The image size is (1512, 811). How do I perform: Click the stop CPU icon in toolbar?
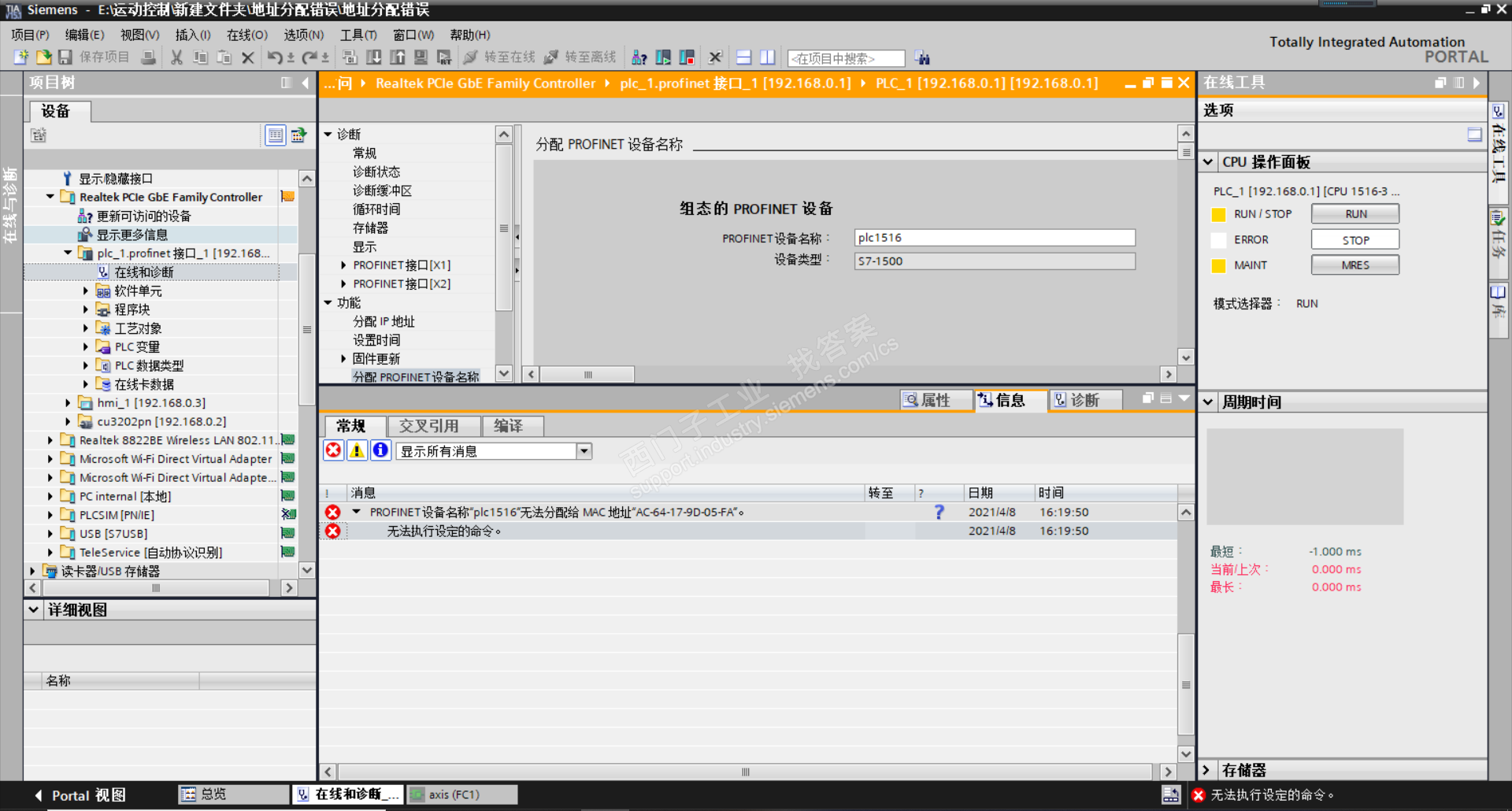pyautogui.click(x=687, y=57)
